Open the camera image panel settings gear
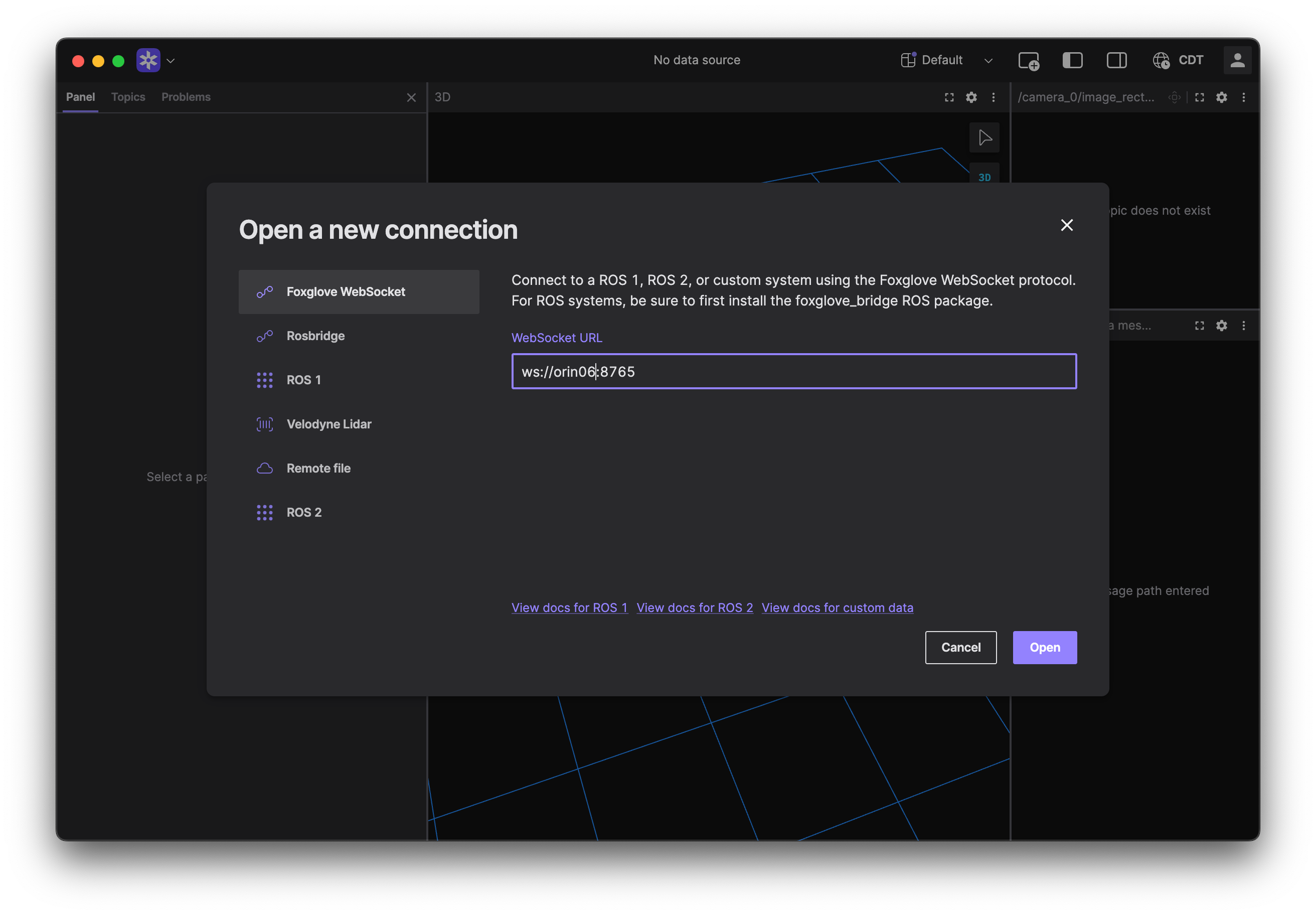 (1221, 97)
